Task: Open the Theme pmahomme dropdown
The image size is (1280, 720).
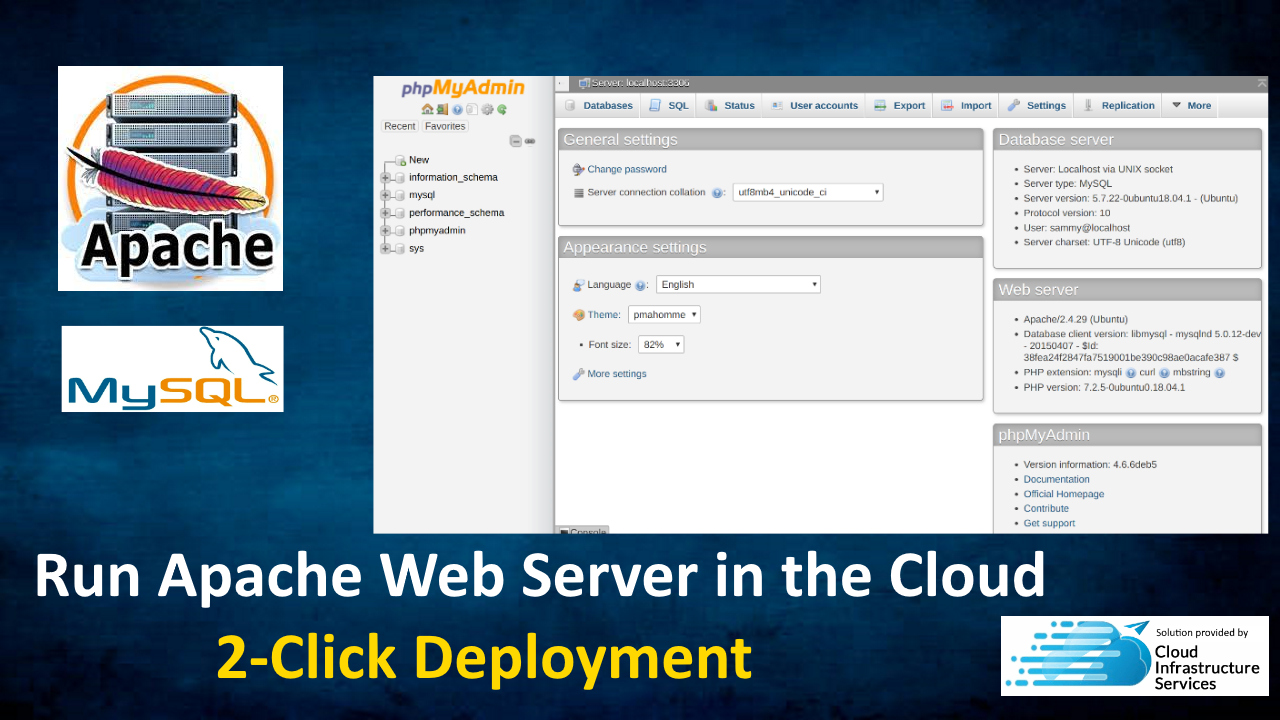Action: coord(664,314)
